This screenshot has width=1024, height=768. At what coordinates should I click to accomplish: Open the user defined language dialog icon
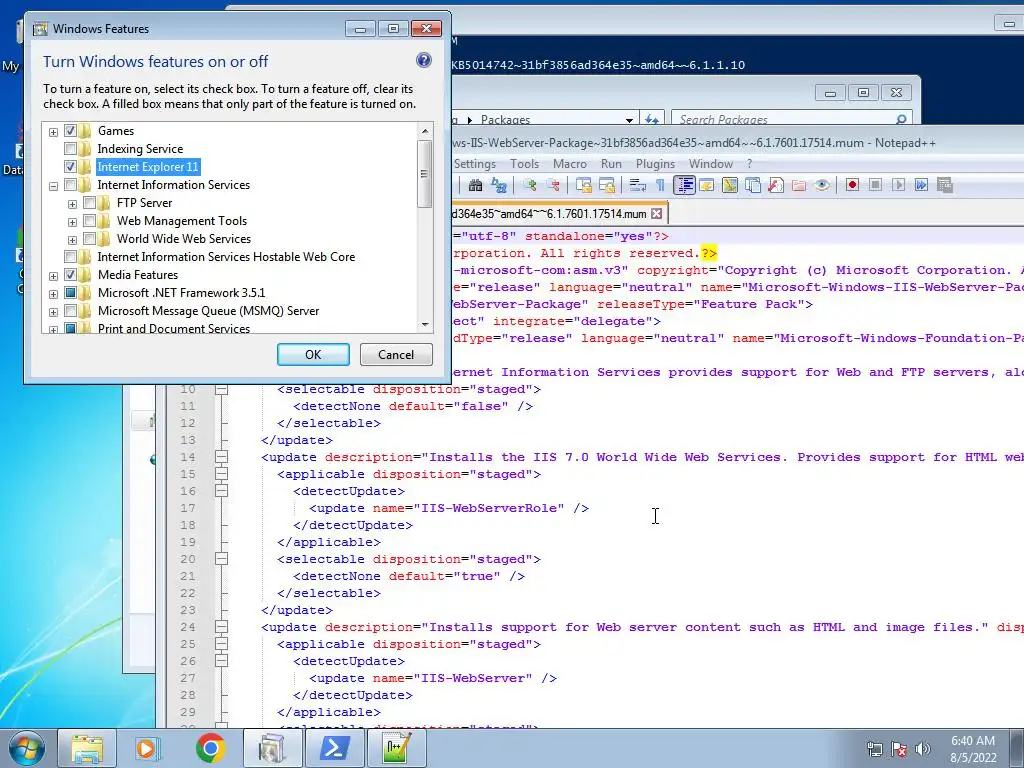pyautogui.click(x=707, y=185)
